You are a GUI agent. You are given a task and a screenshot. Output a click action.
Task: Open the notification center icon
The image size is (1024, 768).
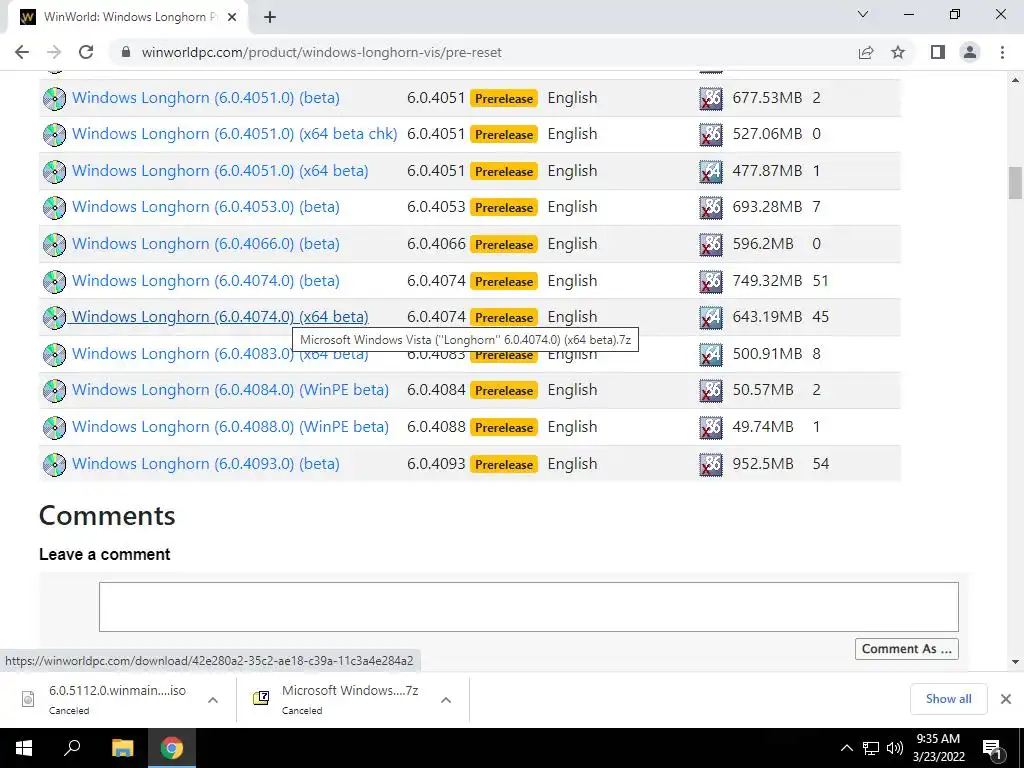[991, 750]
